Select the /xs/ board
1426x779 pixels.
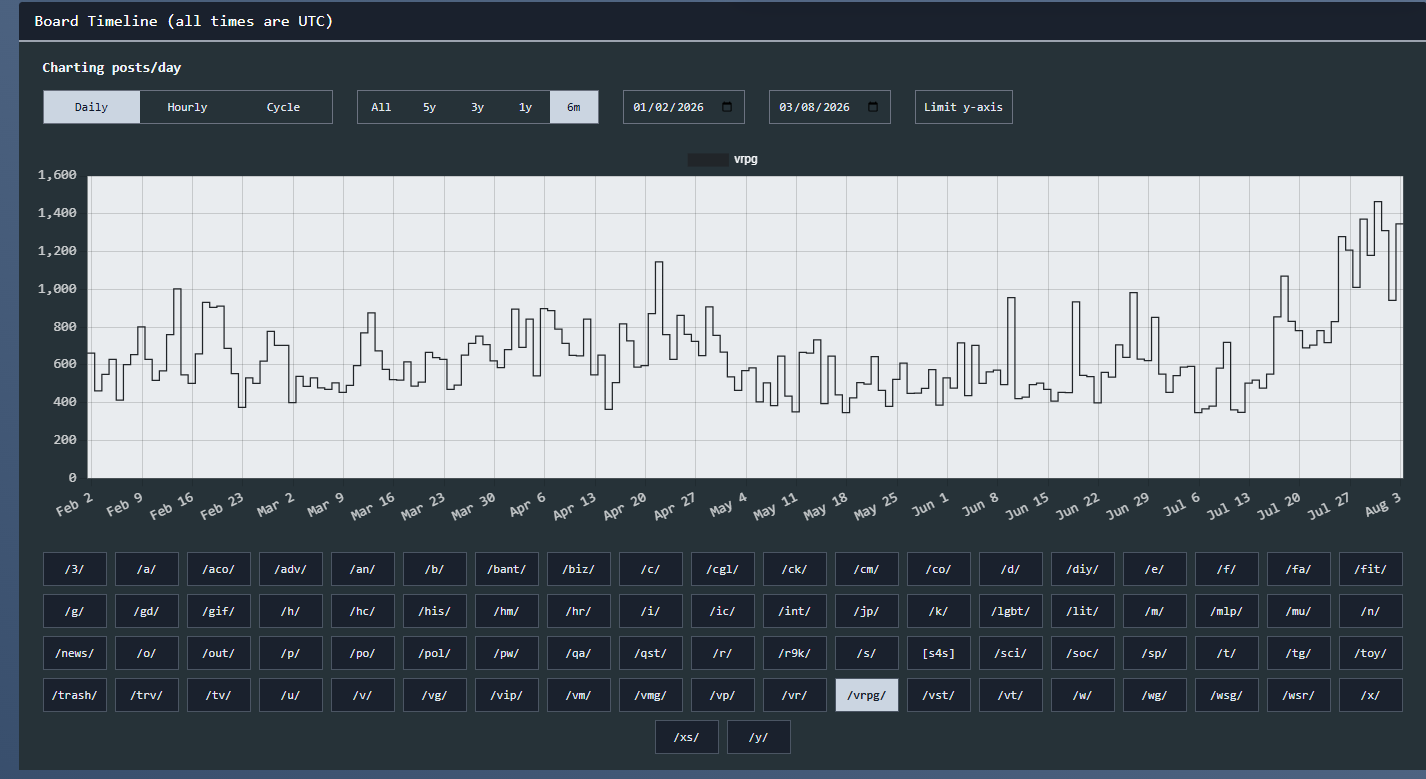click(687, 737)
